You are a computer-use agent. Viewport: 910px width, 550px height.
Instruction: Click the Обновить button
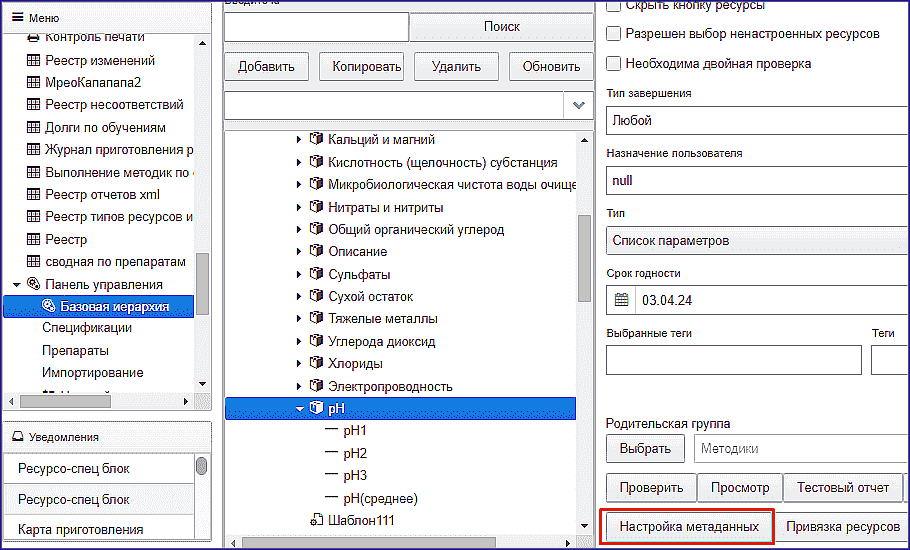point(551,66)
